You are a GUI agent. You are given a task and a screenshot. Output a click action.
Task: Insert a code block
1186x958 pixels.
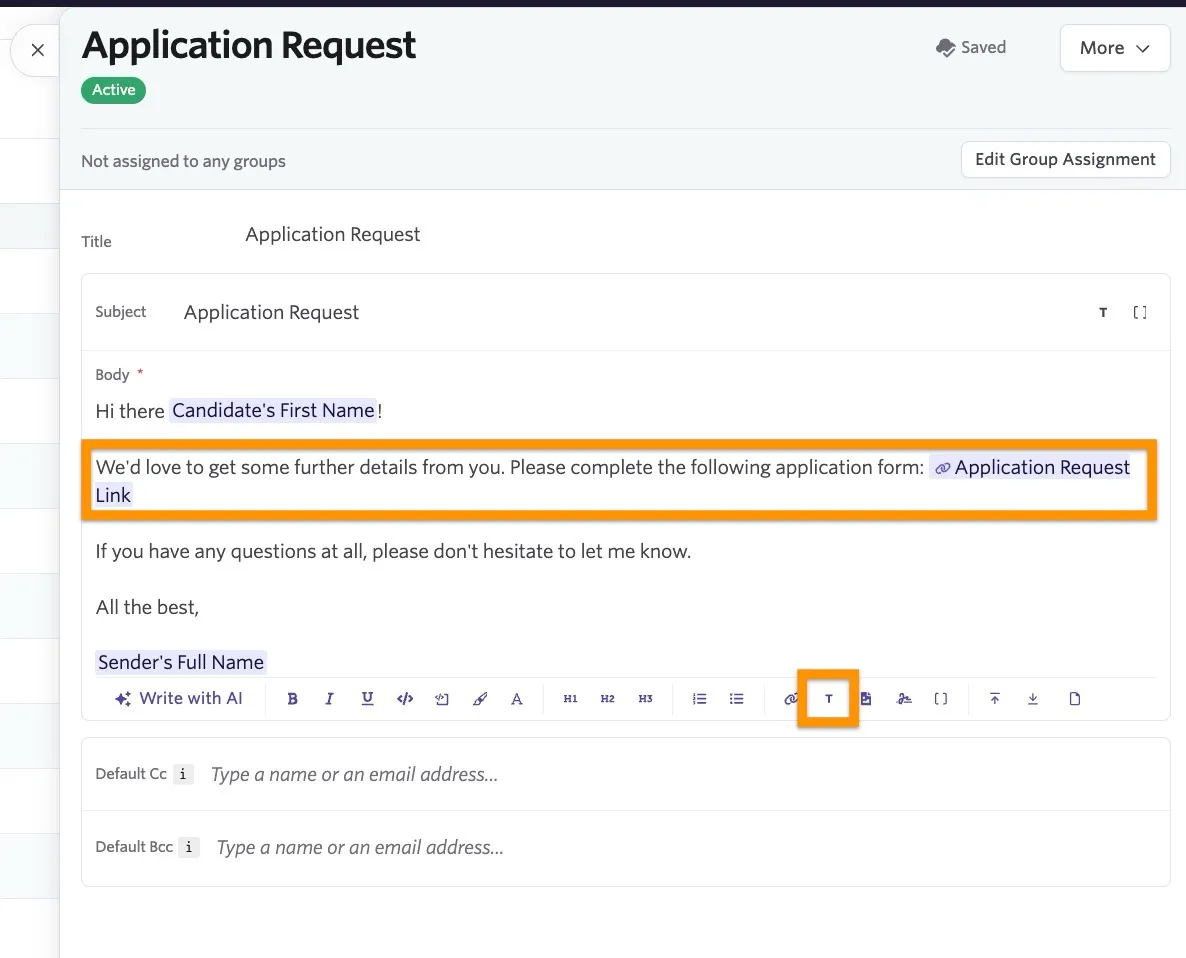[x=442, y=699]
